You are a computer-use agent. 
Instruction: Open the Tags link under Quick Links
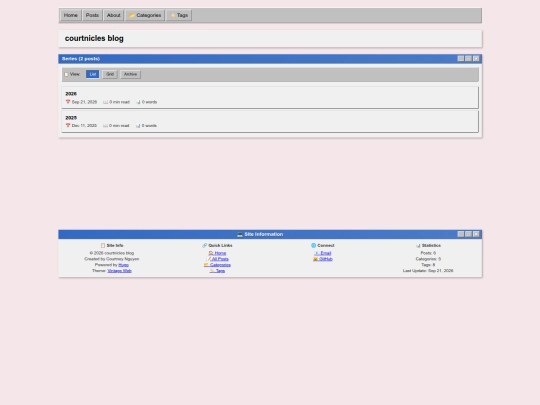[x=217, y=271]
